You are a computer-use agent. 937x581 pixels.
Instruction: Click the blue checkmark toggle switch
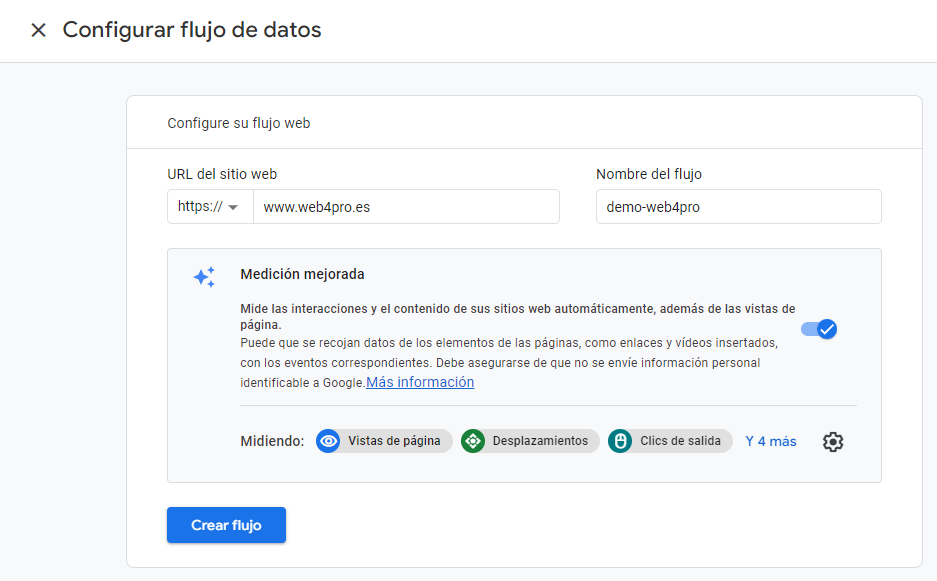(x=819, y=328)
